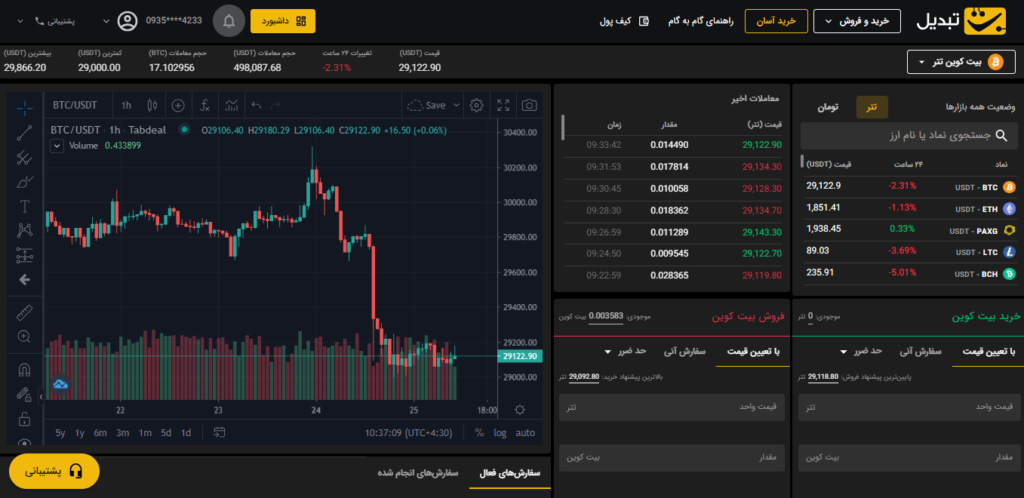Activate the zoom in tool
The width and height of the screenshot is (1024, 498).
[25, 337]
